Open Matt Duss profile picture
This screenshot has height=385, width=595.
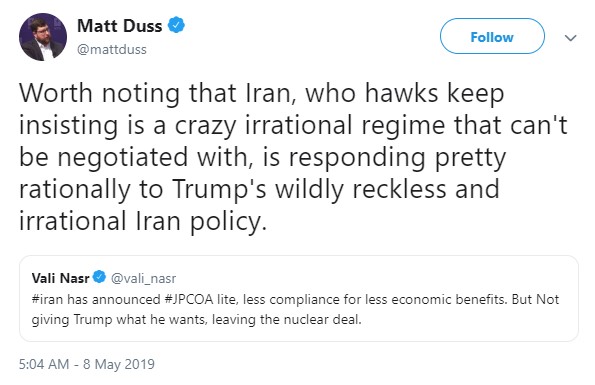click(x=43, y=37)
